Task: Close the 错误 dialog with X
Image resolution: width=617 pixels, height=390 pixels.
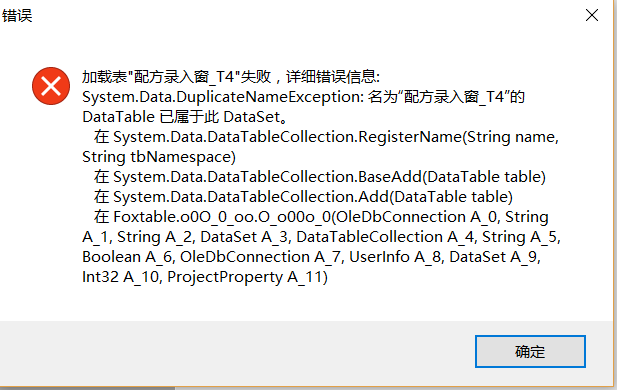Action: click(x=591, y=15)
